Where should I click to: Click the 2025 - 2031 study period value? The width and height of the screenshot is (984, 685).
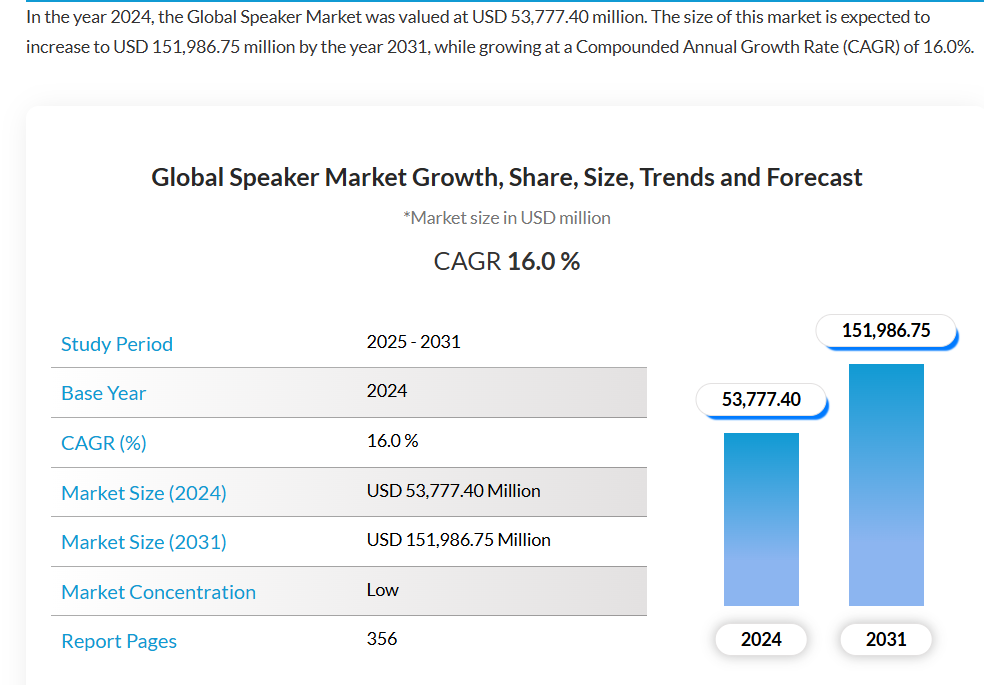click(x=414, y=342)
